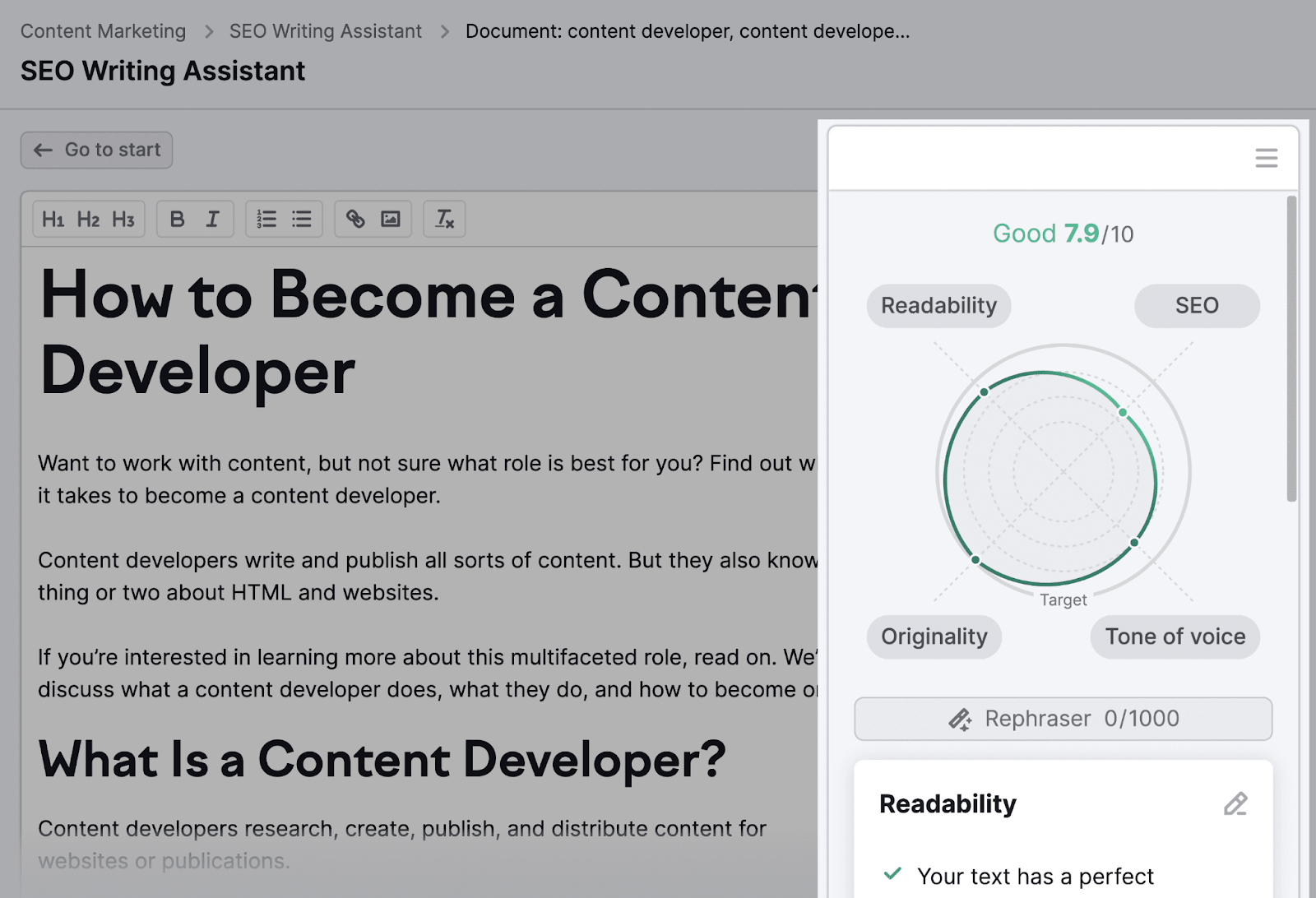Apply Heading 1 format
The width and height of the screenshot is (1316, 898).
[x=53, y=220]
